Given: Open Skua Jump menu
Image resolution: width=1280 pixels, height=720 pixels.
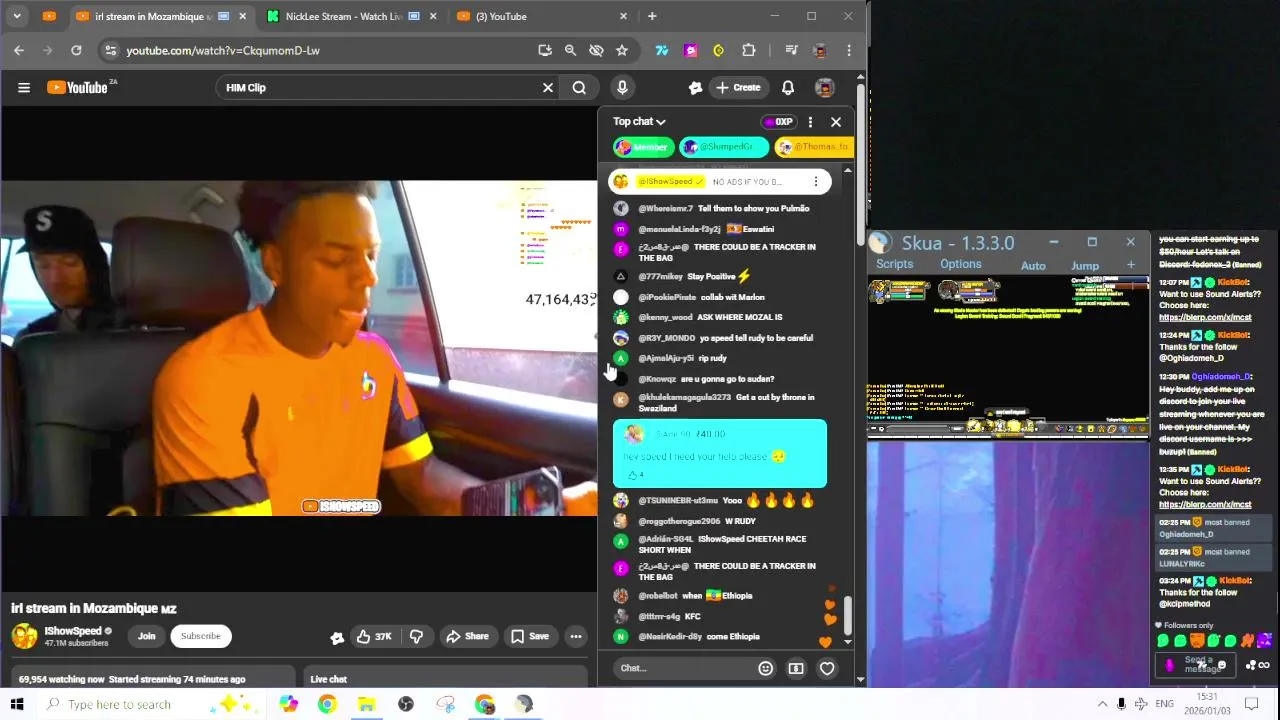Looking at the screenshot, I should (x=1085, y=266).
